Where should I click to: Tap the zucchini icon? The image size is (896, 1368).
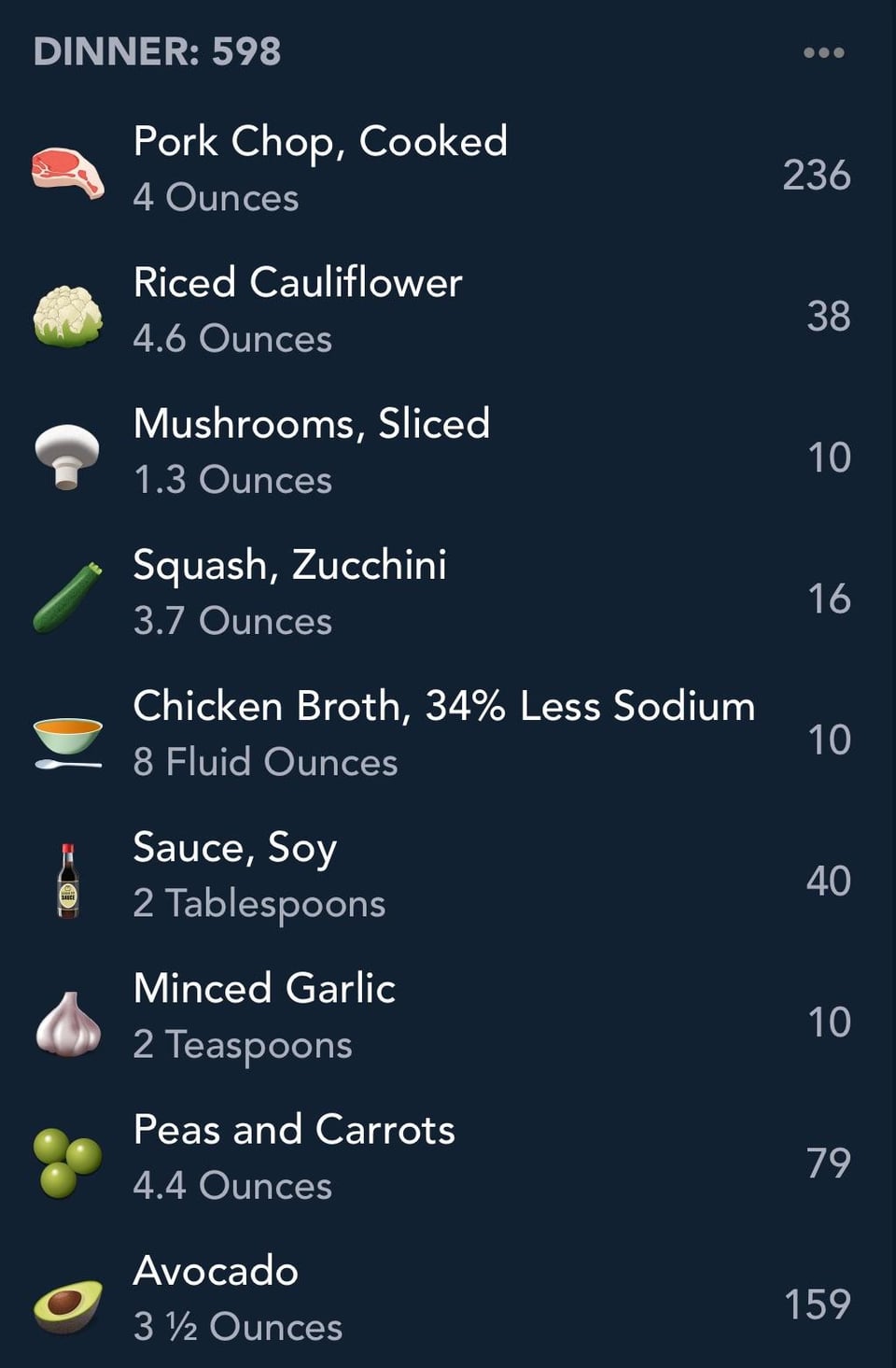tap(67, 598)
